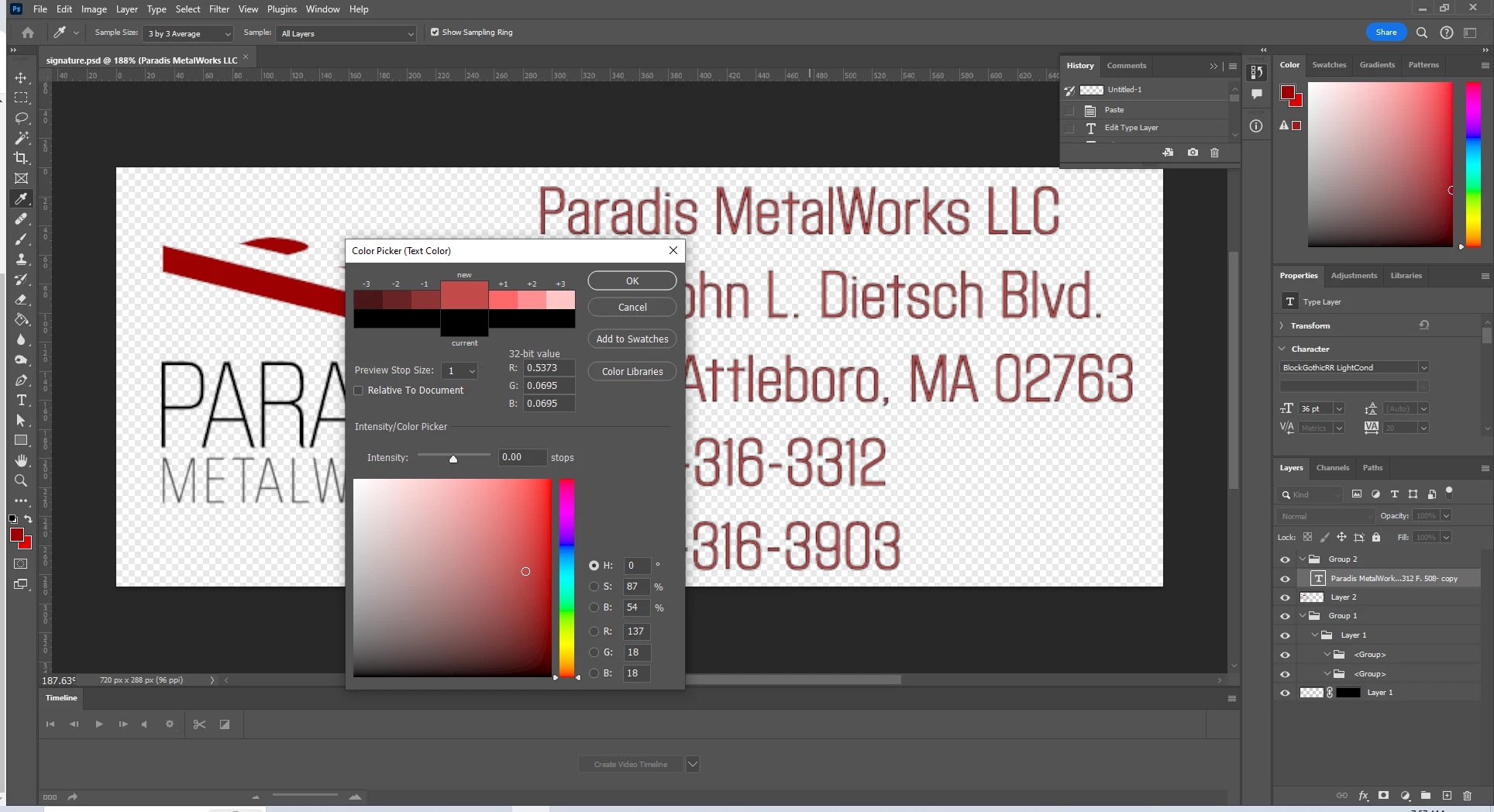
Task: Select the Pen tool
Action: click(21, 380)
